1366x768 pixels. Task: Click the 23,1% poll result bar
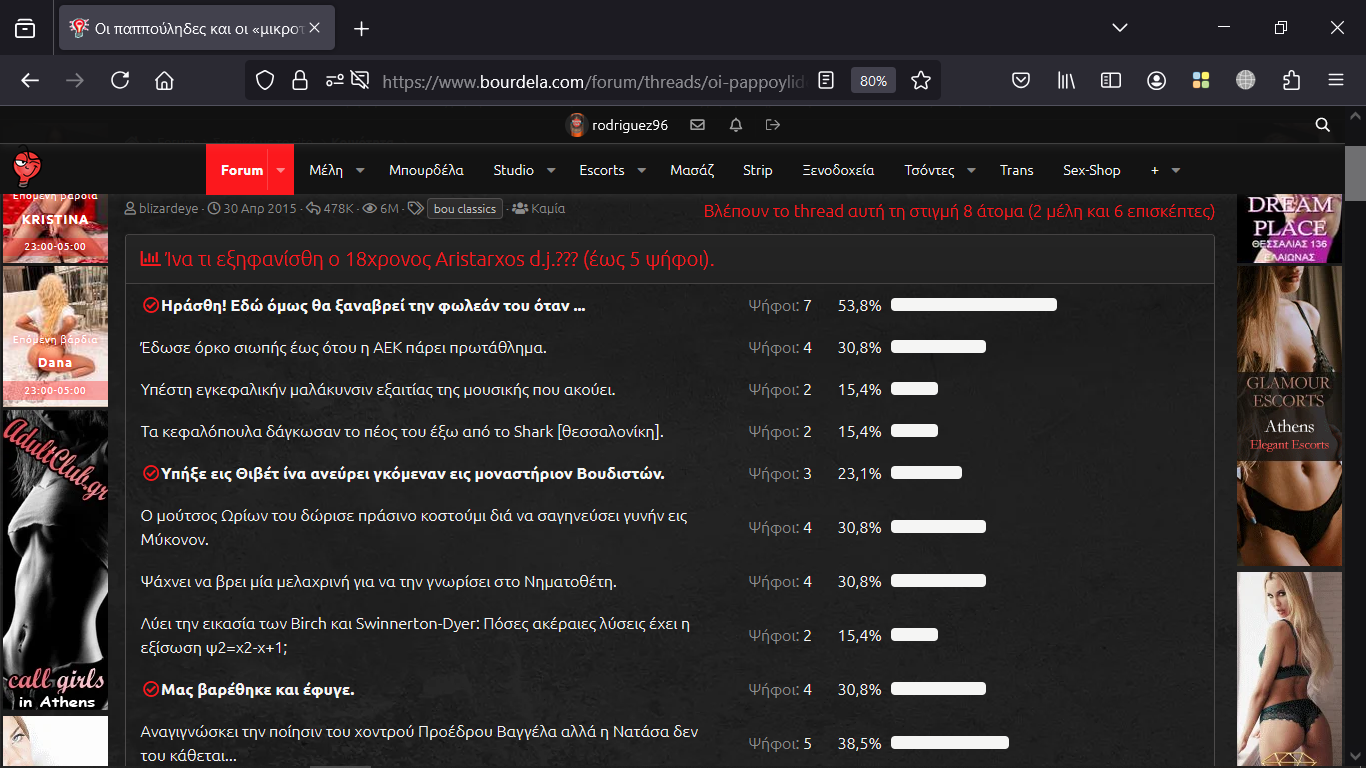tap(926, 473)
